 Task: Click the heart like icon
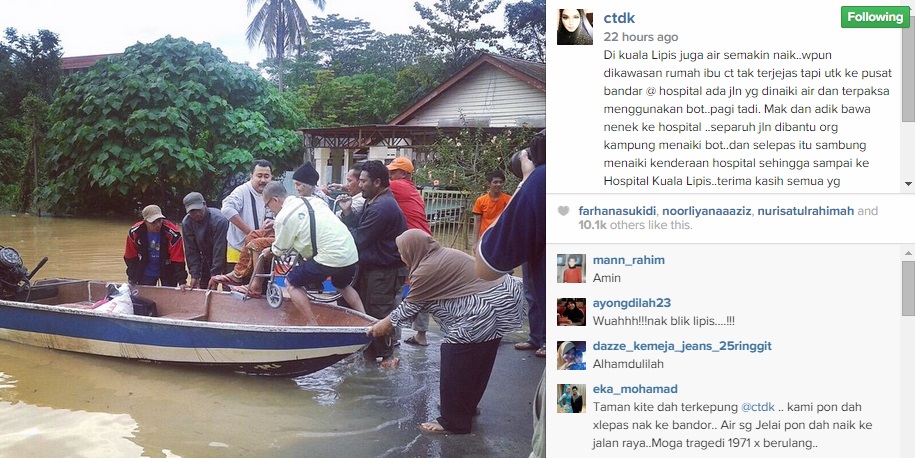point(563,211)
